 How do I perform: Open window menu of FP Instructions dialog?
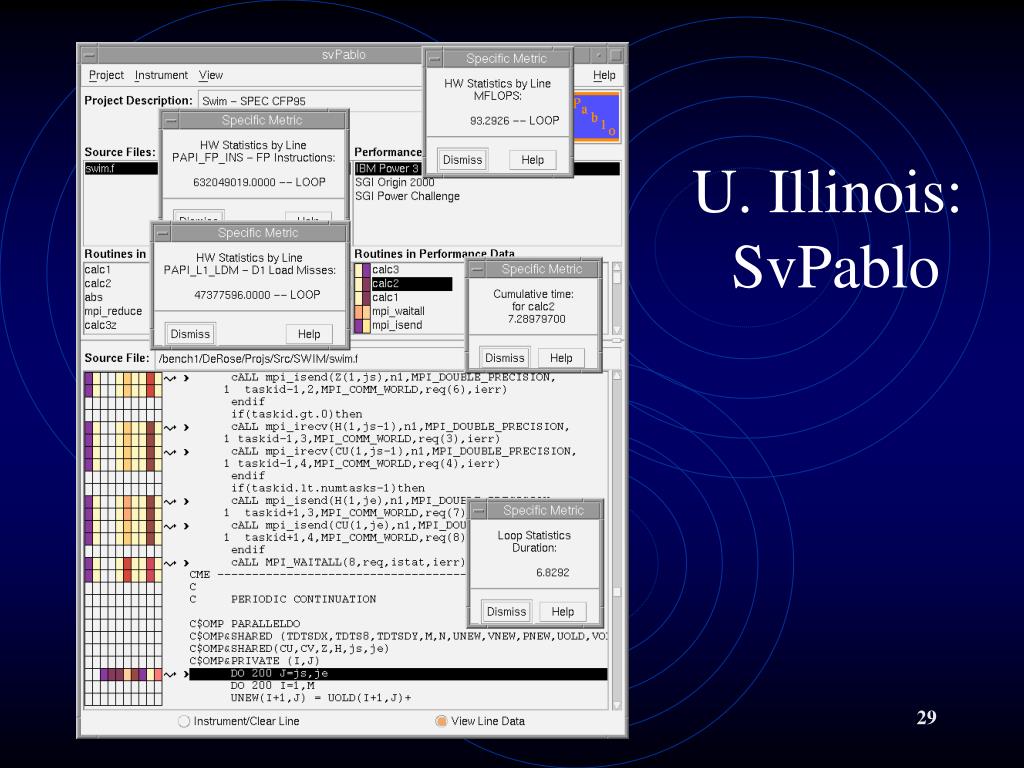tap(170, 121)
